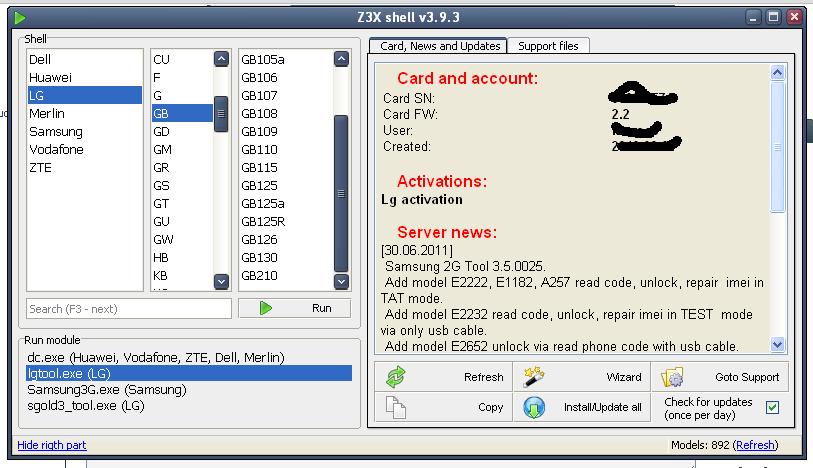This screenshot has width=813, height=468.
Task: Click the green play icon on Run
Action: coord(265,308)
